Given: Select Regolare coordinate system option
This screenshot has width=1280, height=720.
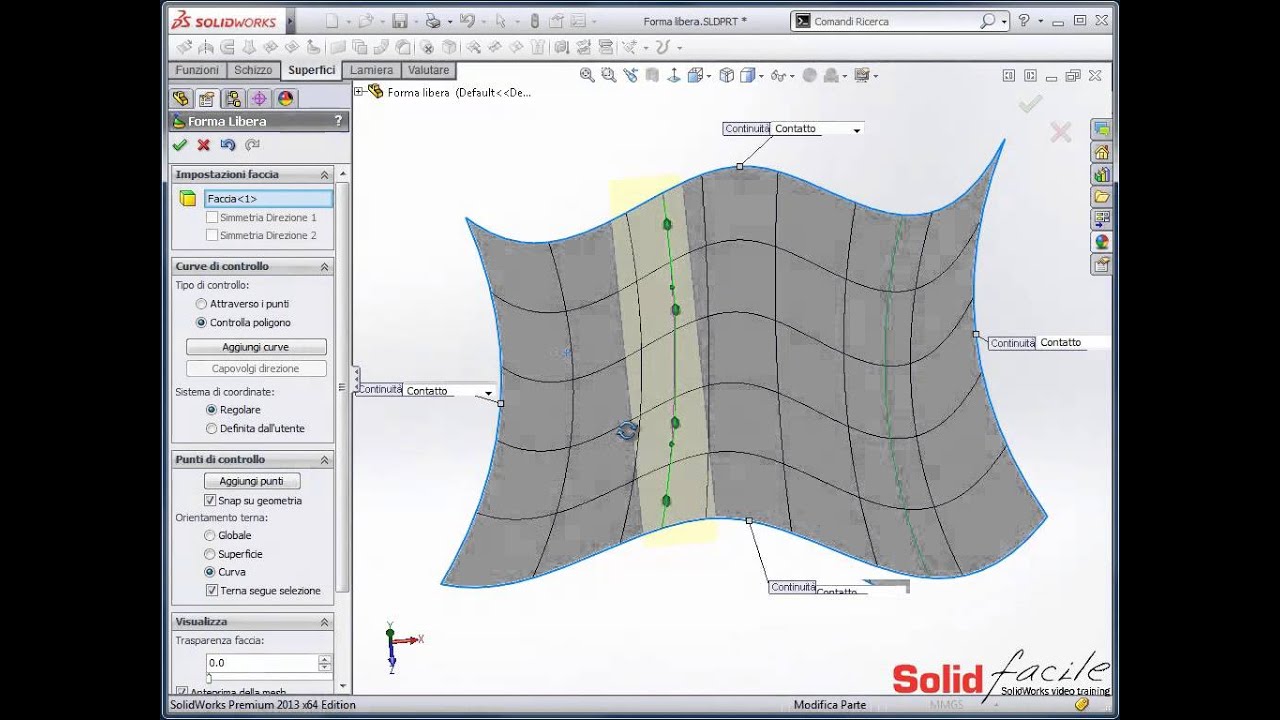Looking at the screenshot, I should 211,409.
